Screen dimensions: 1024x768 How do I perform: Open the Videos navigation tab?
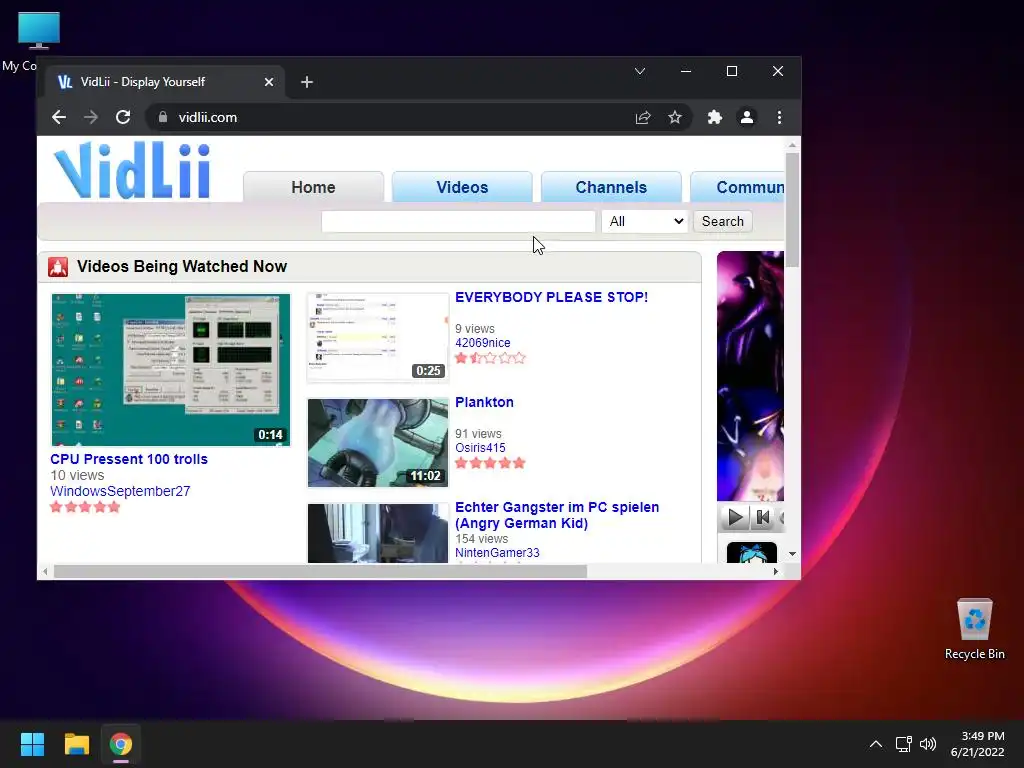tap(462, 187)
